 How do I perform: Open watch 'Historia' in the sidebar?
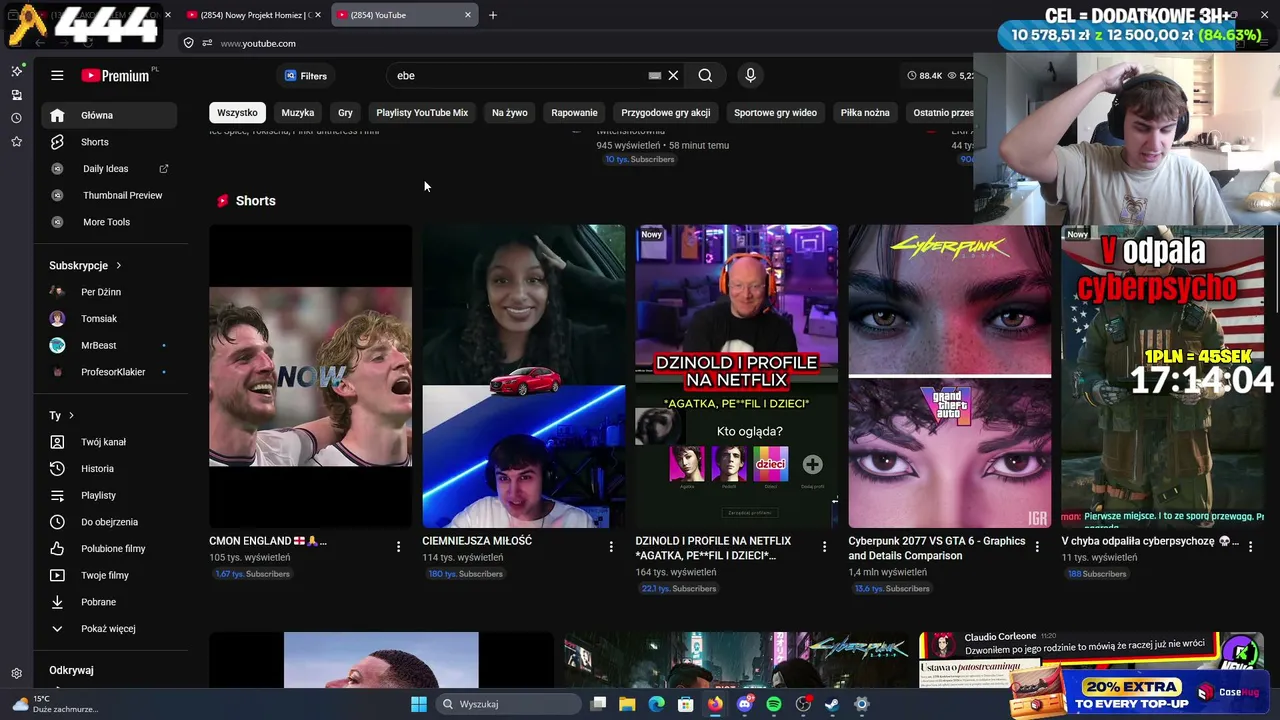110,469
